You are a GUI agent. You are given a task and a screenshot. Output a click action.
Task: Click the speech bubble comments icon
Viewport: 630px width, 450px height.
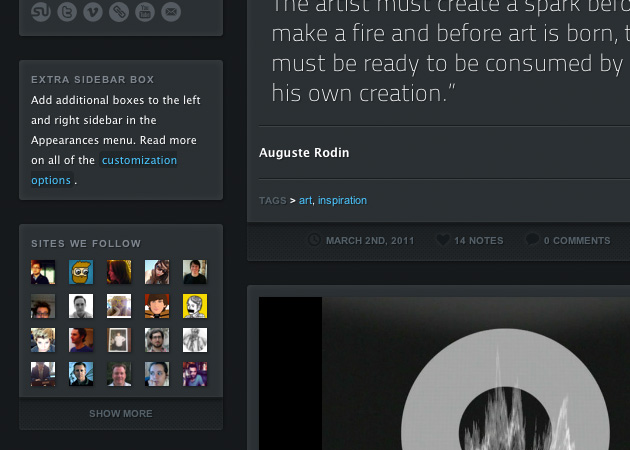(x=533, y=240)
